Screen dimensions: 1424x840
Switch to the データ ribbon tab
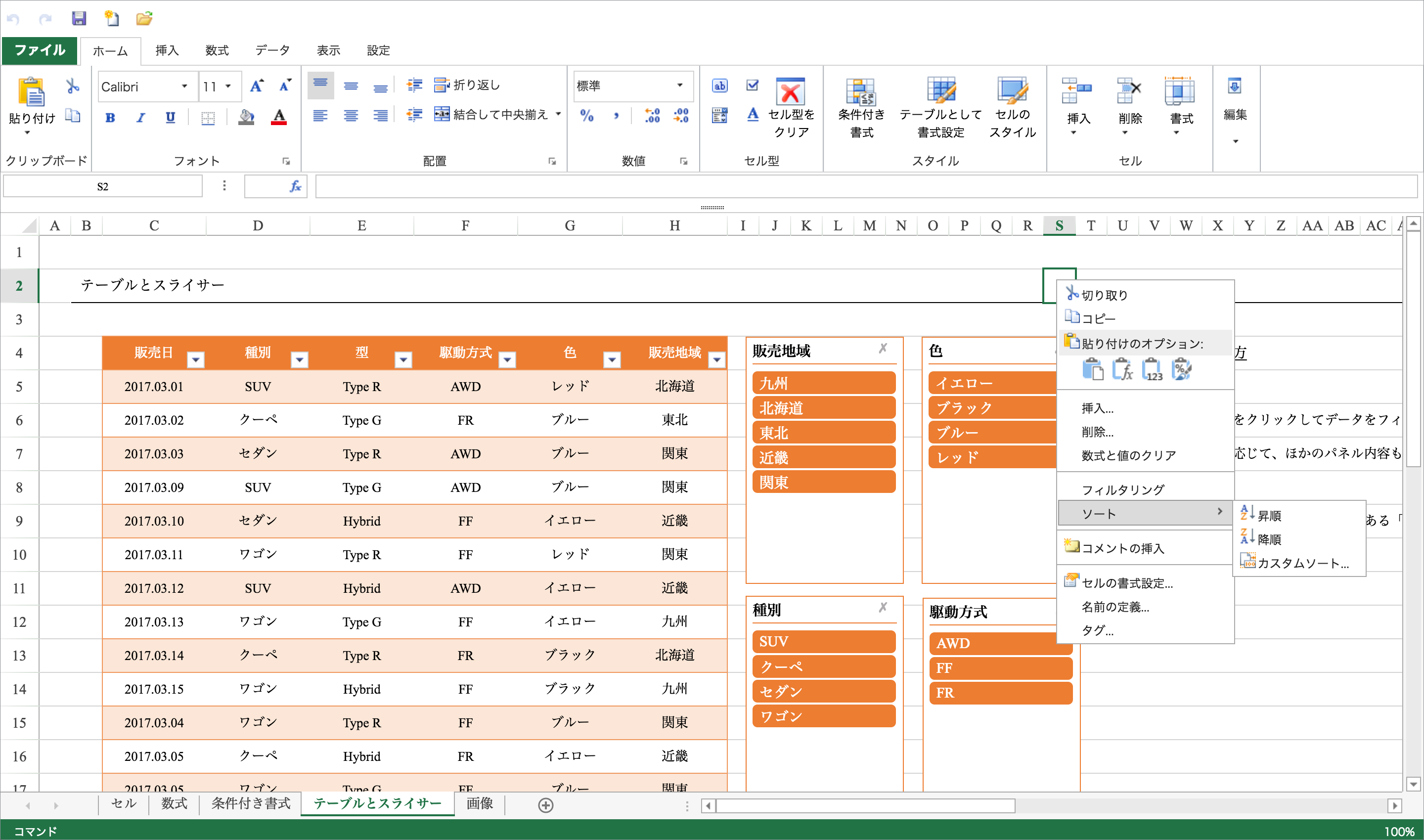coord(272,50)
